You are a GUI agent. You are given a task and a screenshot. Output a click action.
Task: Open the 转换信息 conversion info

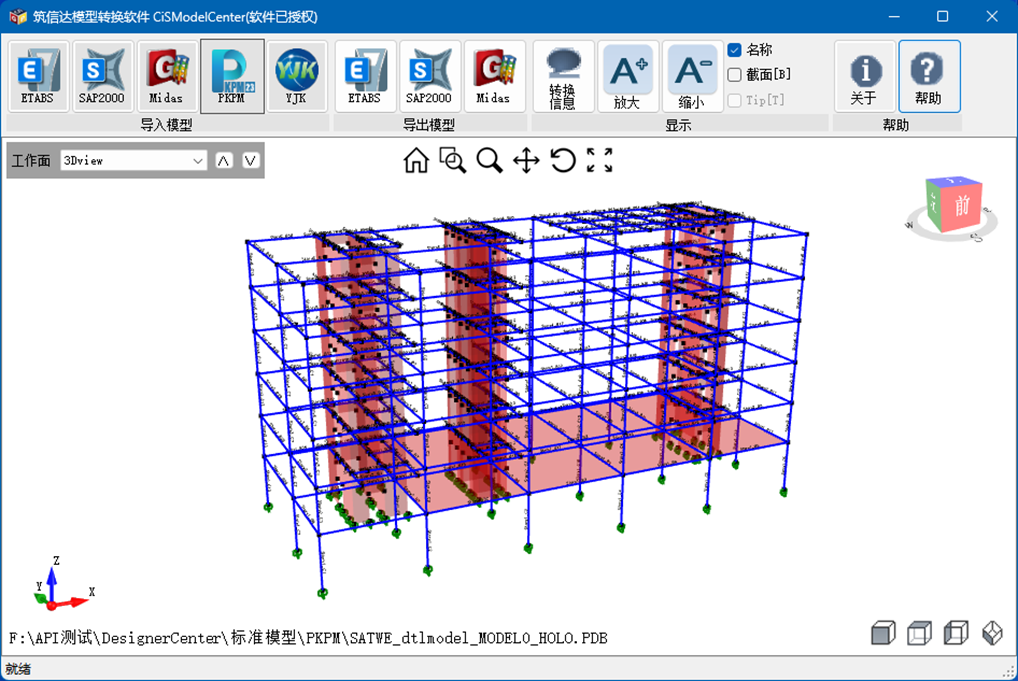[x=563, y=76]
